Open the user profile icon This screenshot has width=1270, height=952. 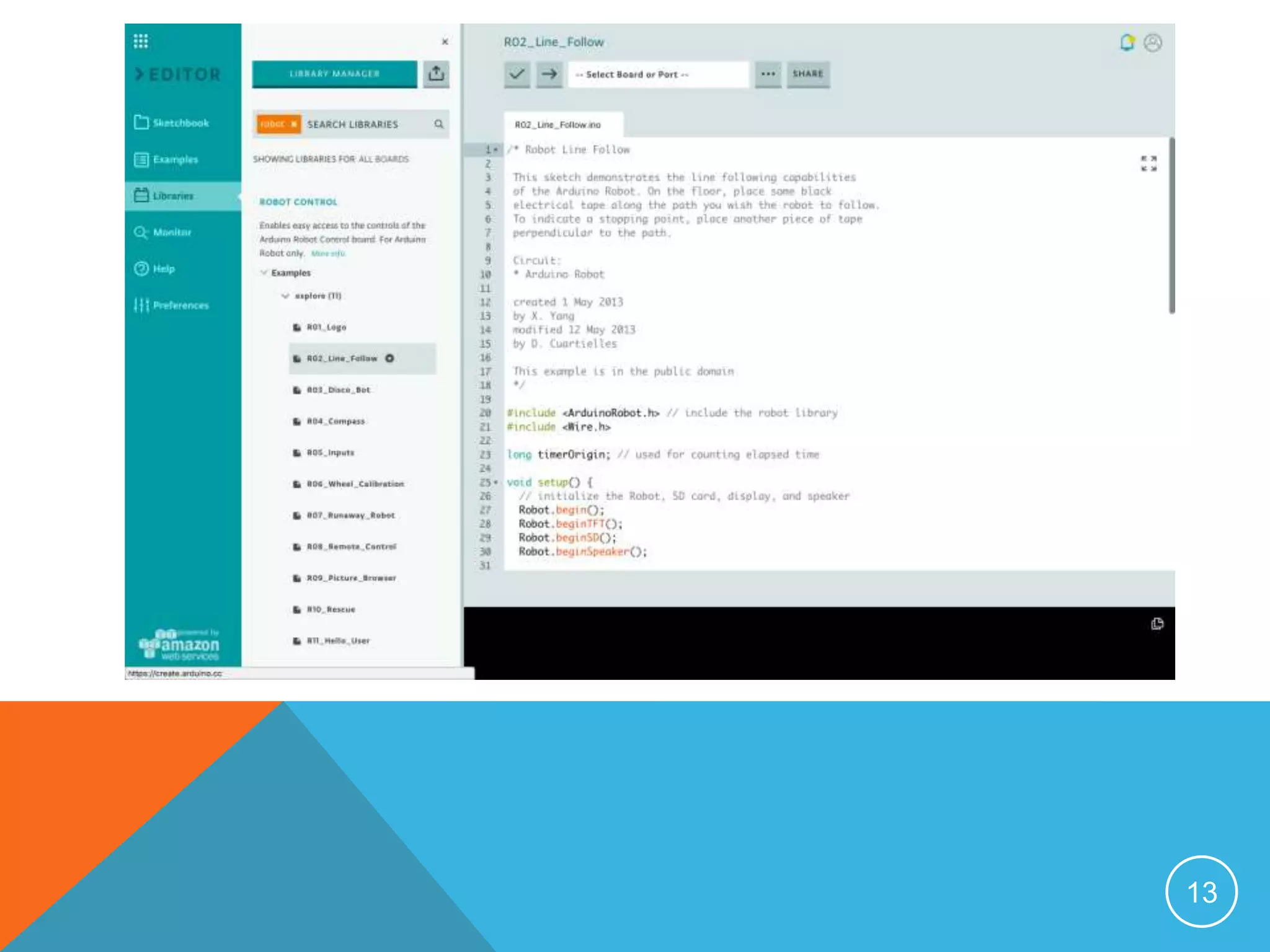pos(1153,42)
